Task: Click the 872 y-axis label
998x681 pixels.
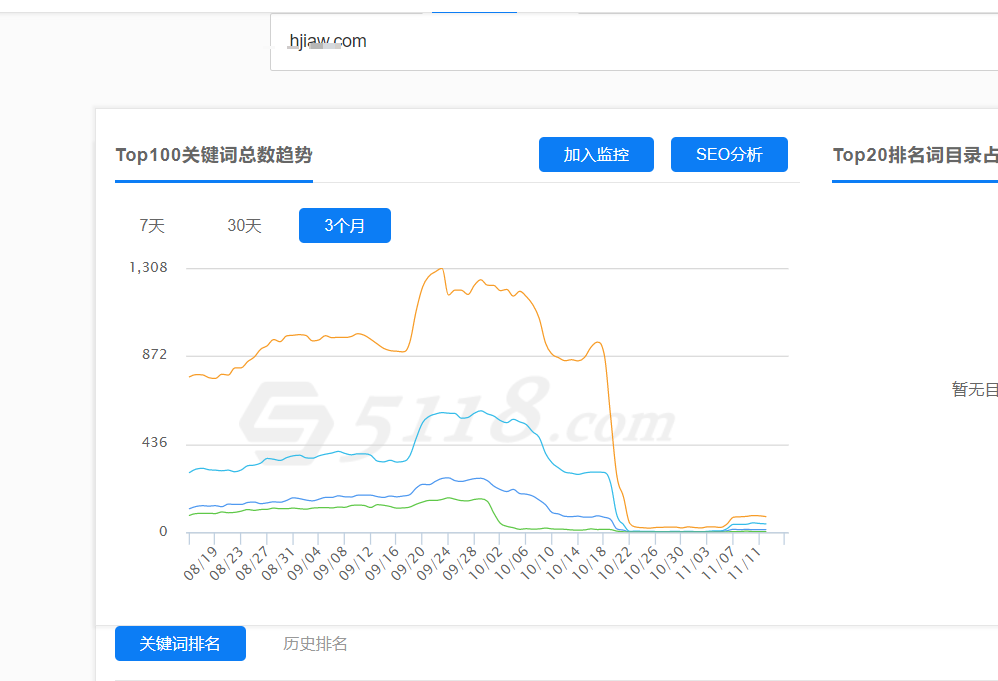Action: 155,355
